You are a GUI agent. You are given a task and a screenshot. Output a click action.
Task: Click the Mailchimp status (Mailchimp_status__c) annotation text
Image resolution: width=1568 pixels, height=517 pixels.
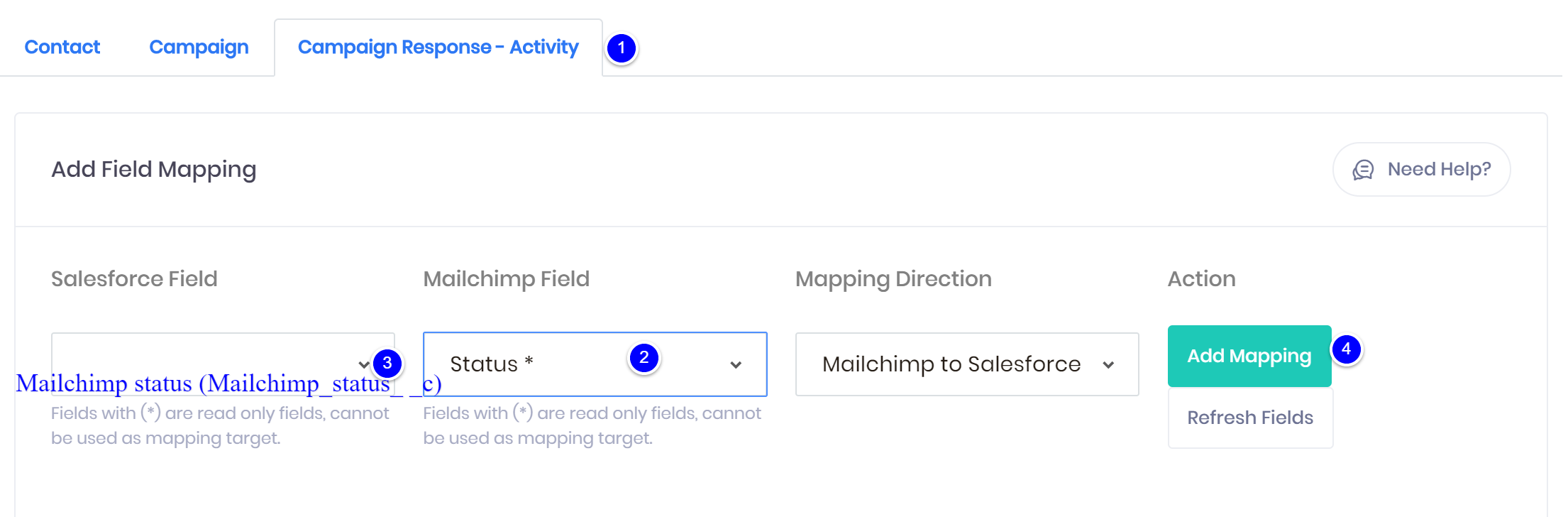coord(228,383)
